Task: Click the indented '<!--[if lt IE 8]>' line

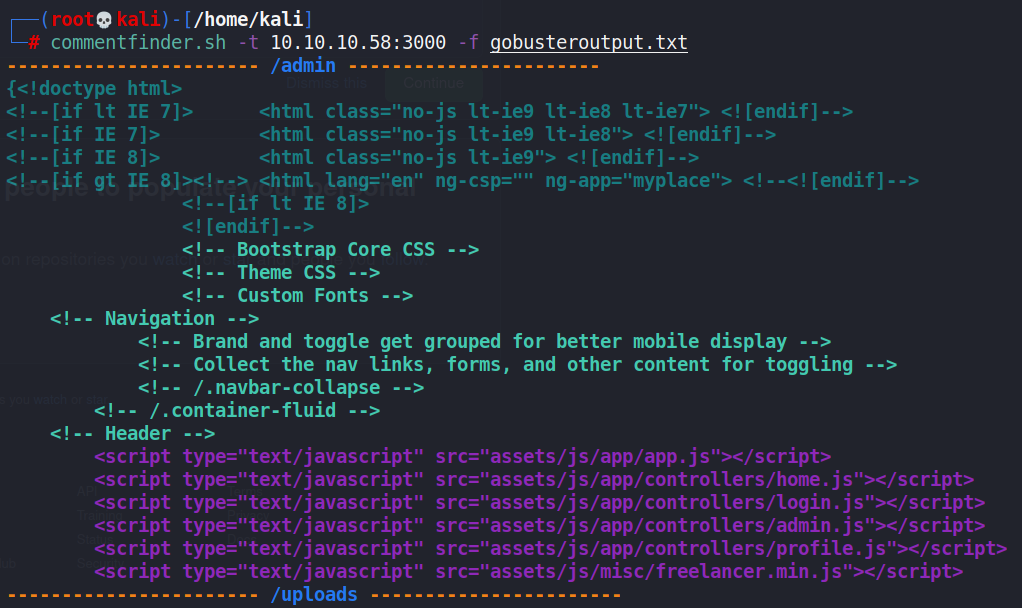Action: click(x=276, y=204)
